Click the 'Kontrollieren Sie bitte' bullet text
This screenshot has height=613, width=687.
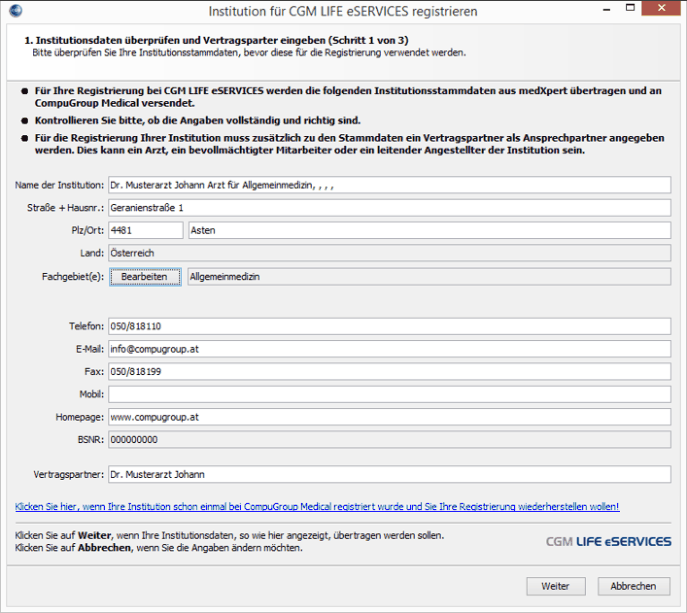click(x=198, y=120)
